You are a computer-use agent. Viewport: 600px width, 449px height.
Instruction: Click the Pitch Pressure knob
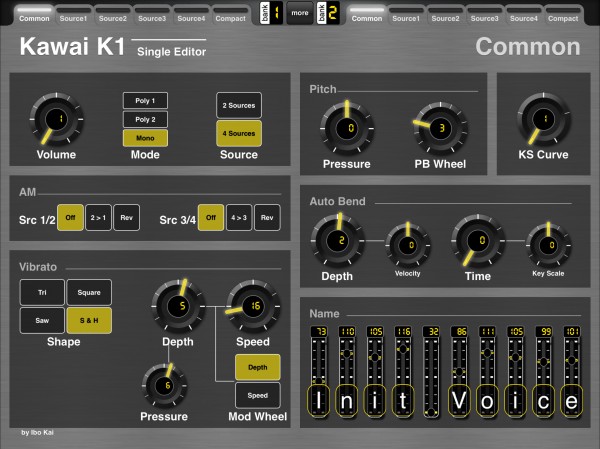coord(347,128)
